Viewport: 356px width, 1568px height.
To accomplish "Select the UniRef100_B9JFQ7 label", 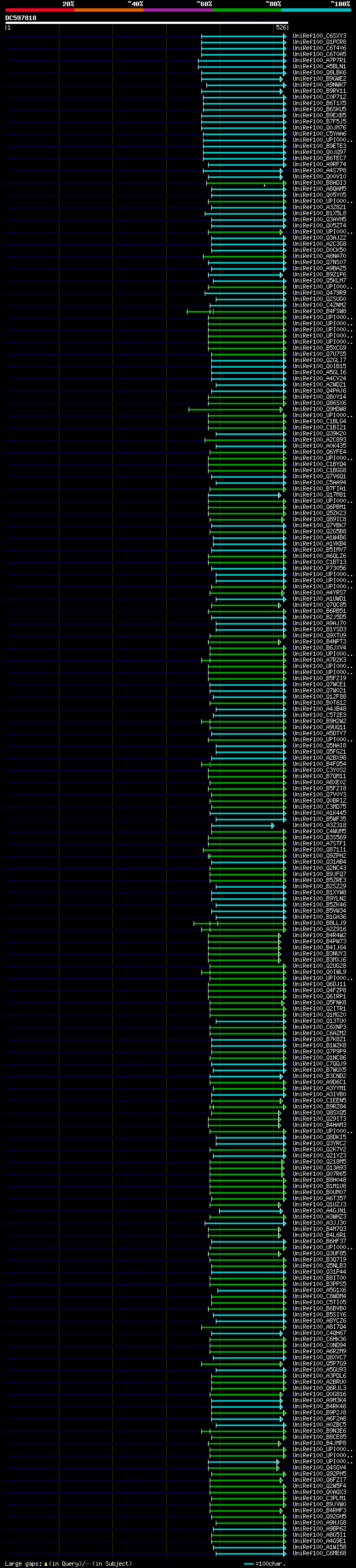I will point(319,874).
